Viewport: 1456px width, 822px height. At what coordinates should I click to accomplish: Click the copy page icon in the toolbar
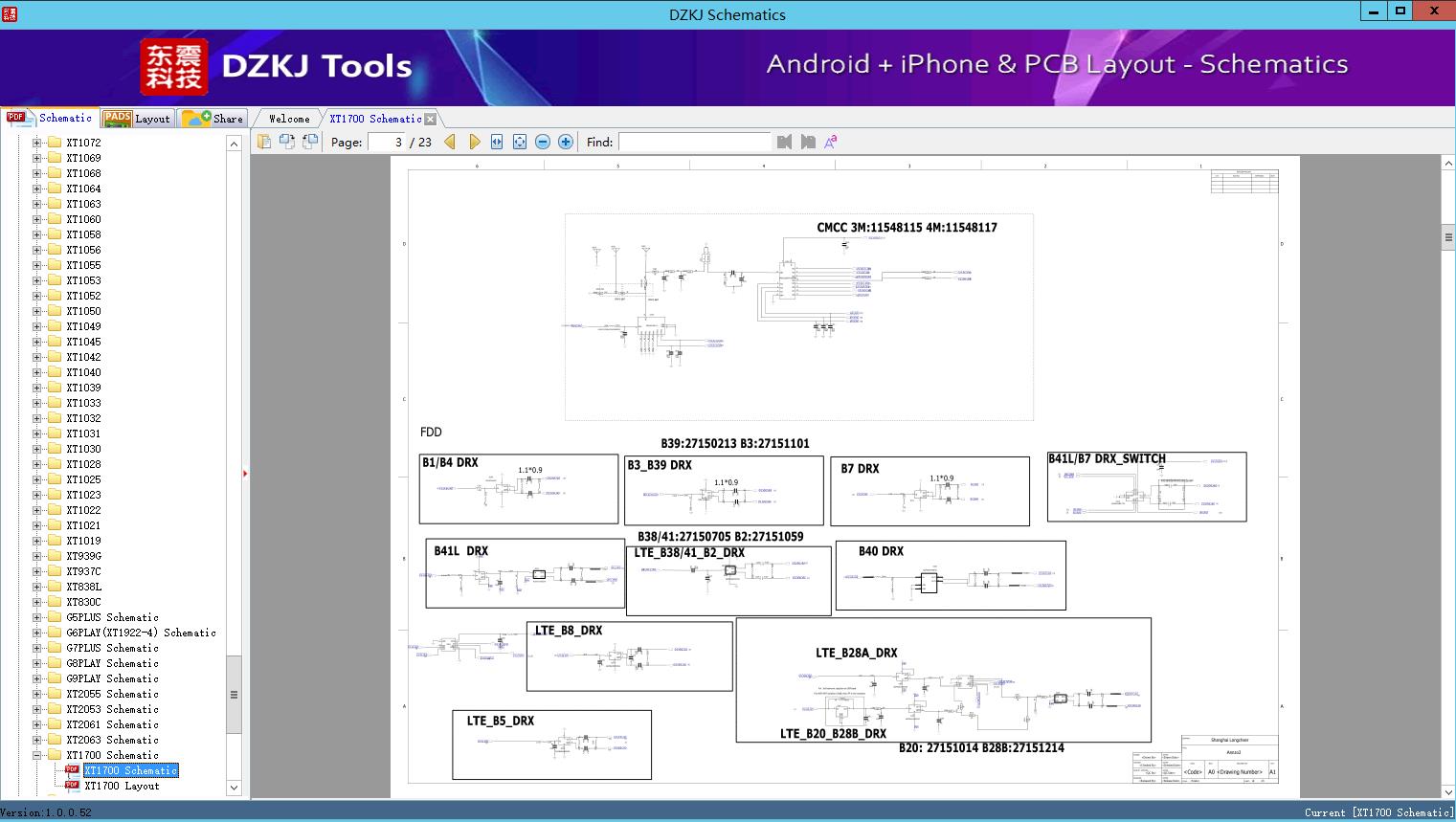tap(263, 142)
